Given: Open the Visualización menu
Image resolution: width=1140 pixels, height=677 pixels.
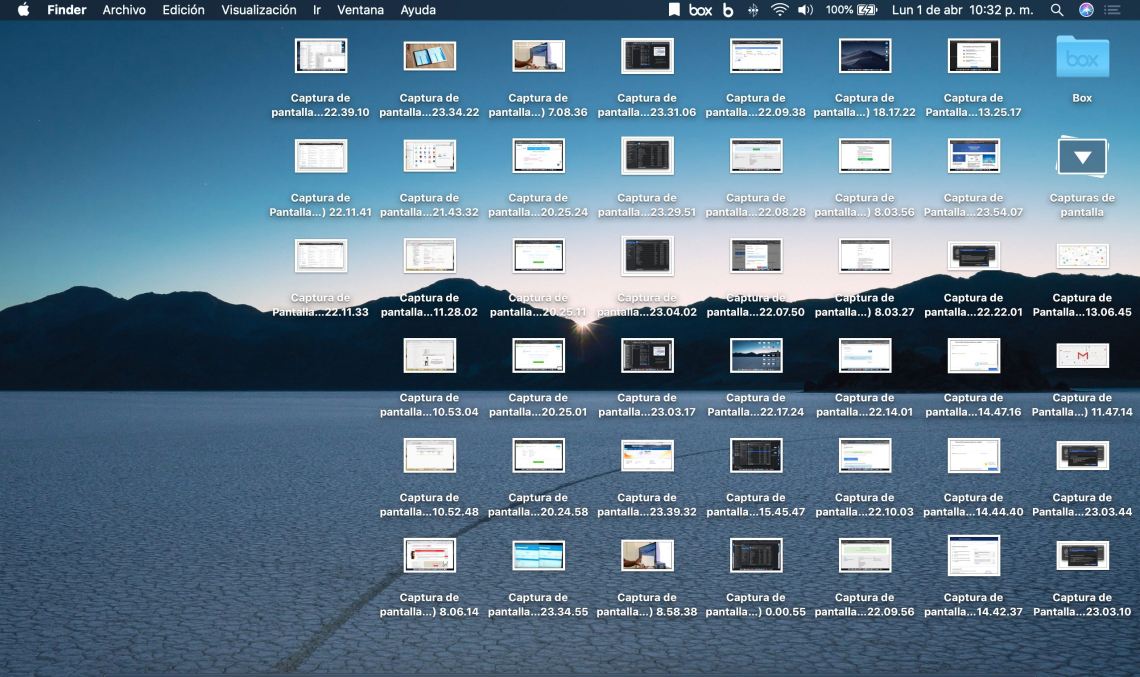Looking at the screenshot, I should [259, 10].
